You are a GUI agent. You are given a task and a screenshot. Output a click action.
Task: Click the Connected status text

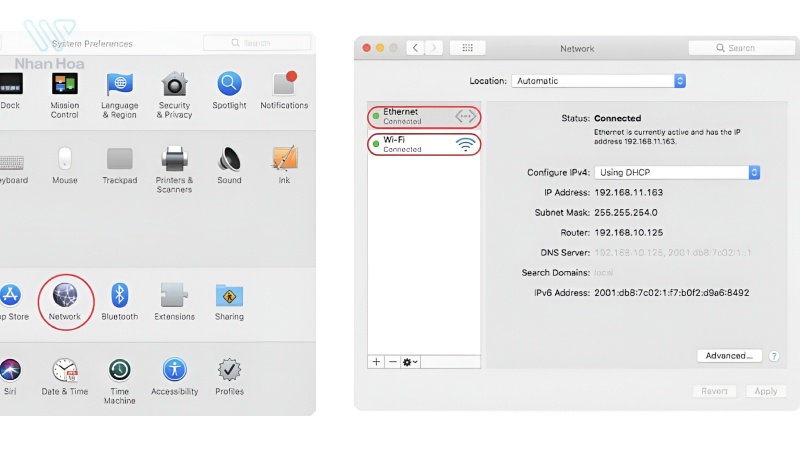[x=617, y=118]
